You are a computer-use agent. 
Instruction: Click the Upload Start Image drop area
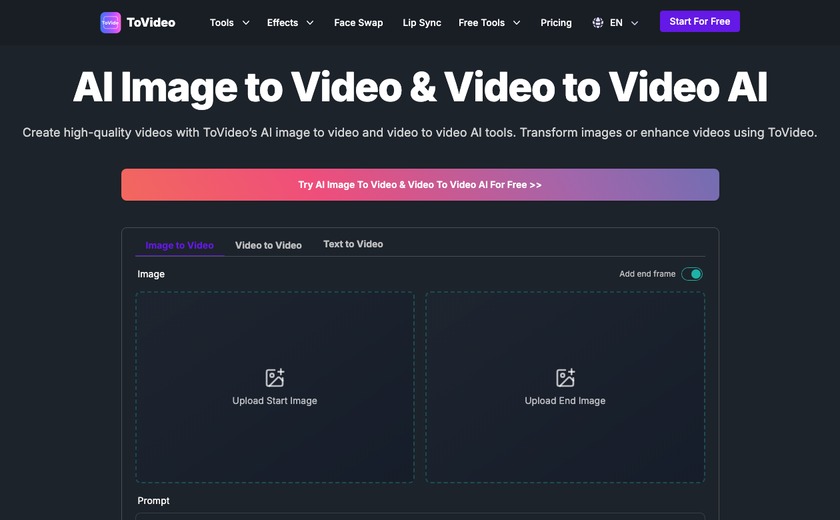275,387
